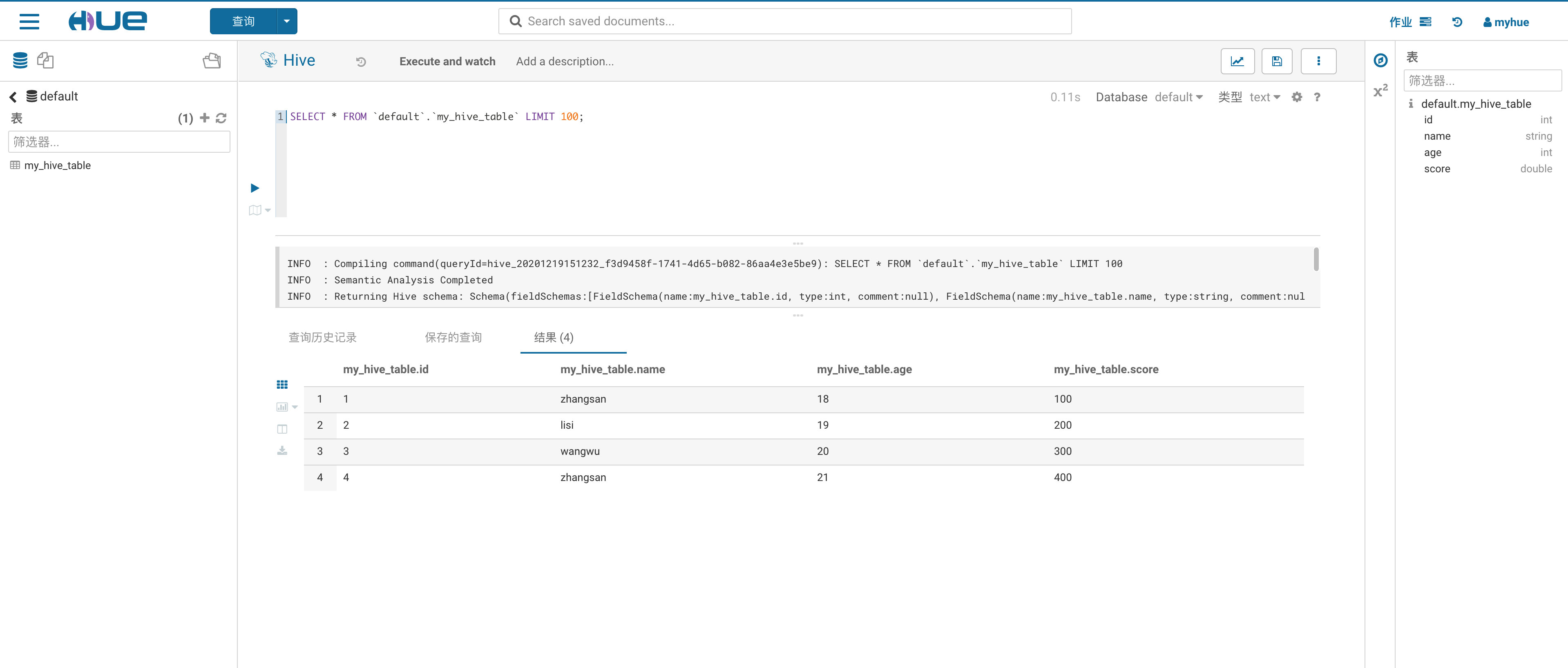Click the download results icon
The image size is (1568, 668).
click(x=282, y=451)
